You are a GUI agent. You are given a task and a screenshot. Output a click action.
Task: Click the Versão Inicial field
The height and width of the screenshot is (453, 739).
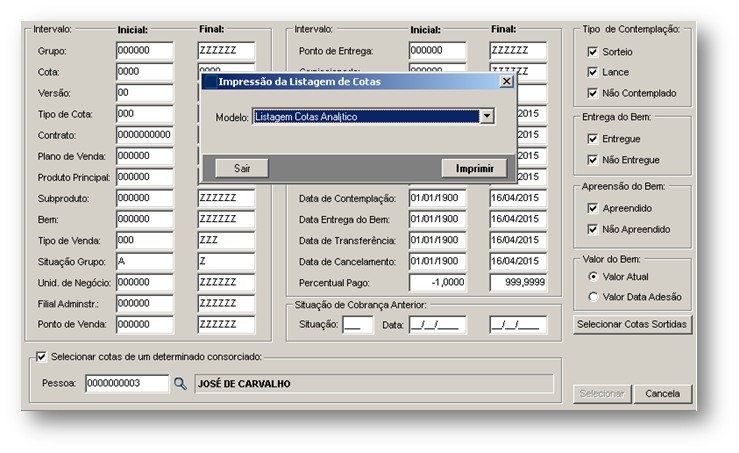pos(145,93)
